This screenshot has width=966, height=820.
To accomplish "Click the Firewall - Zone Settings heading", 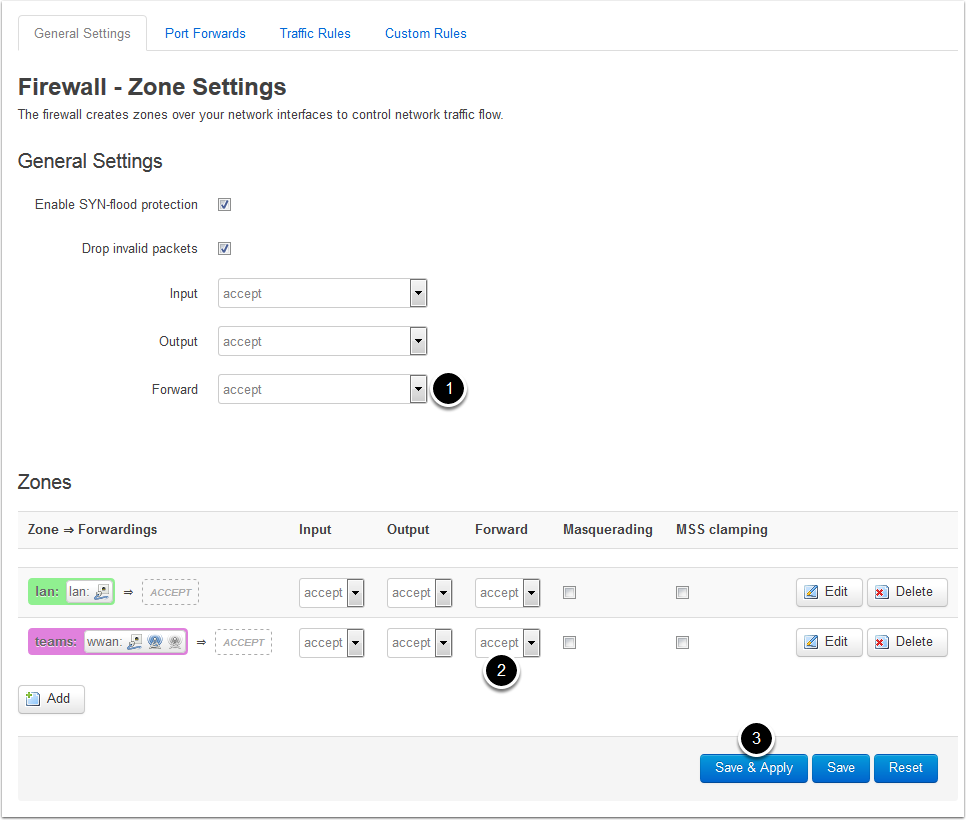I will (152, 87).
